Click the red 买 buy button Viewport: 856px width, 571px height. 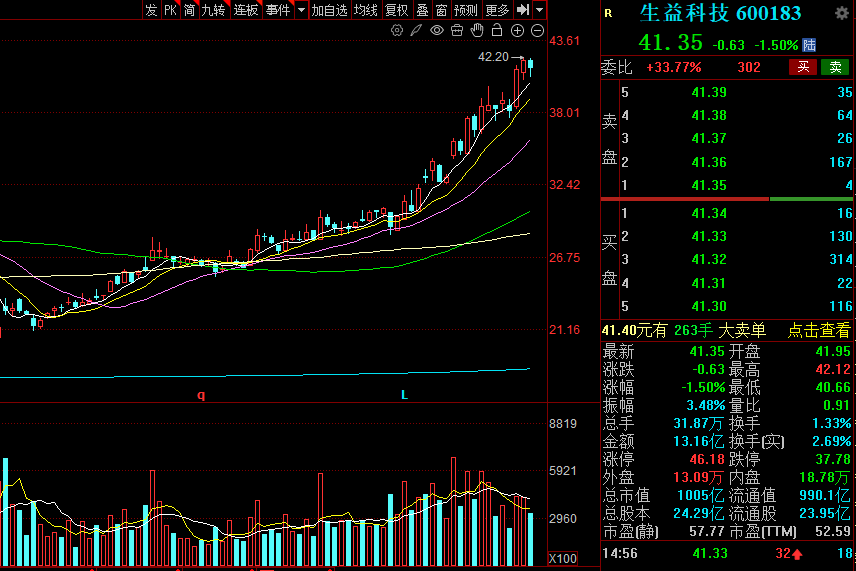[803, 67]
